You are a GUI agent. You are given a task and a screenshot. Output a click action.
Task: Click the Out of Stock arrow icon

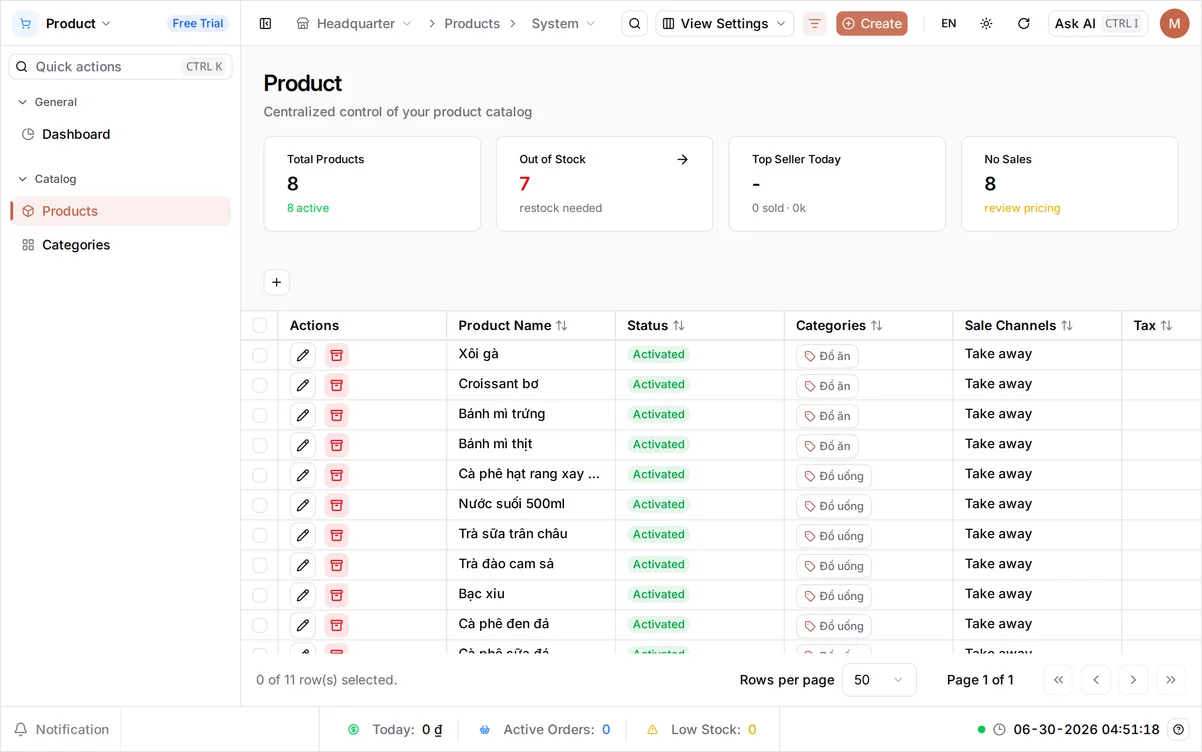[x=683, y=159]
